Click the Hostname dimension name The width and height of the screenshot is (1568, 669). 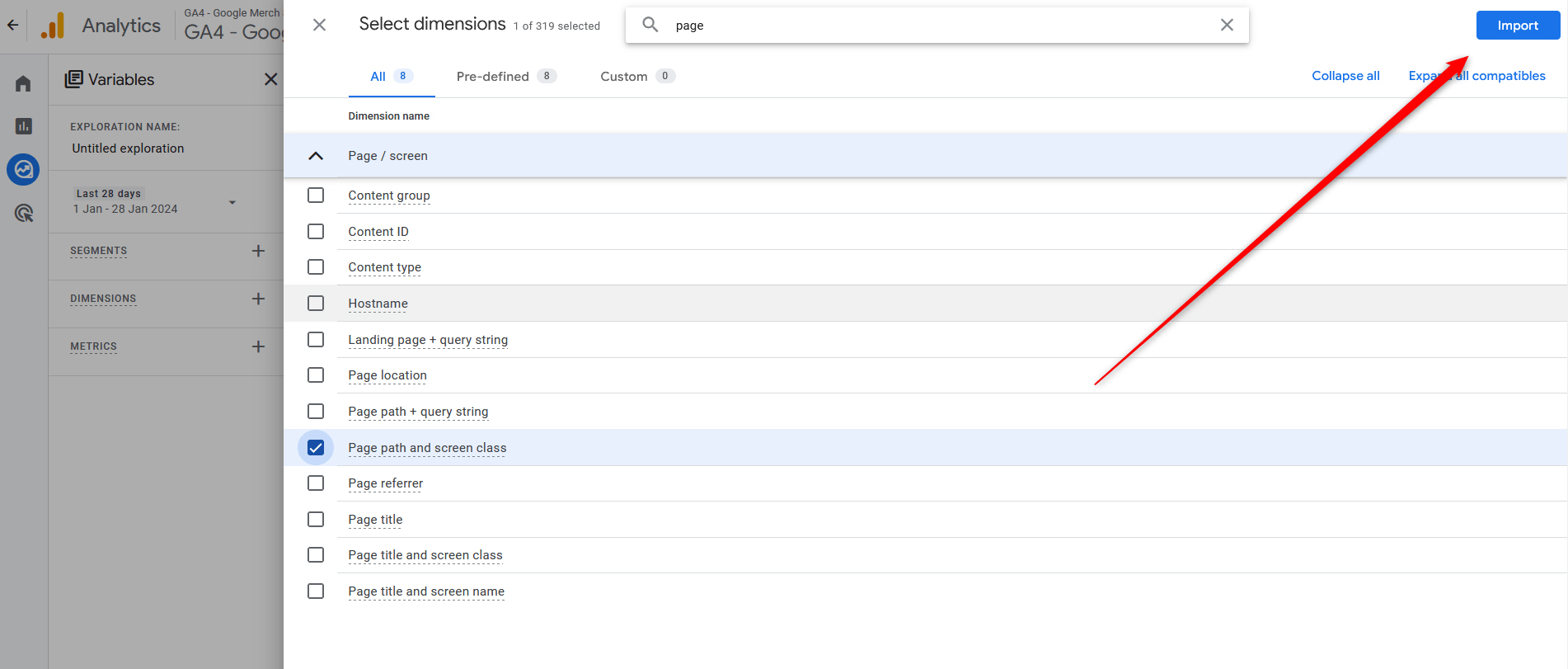click(378, 304)
